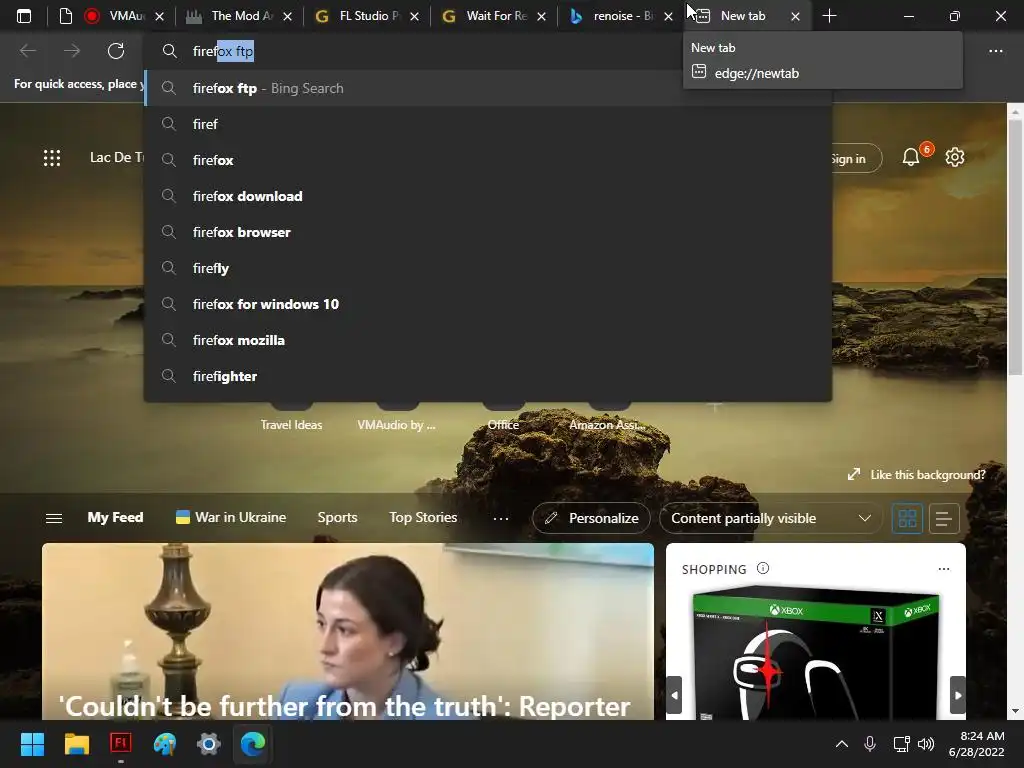
Task: Go to the previous shopping item
Action: click(x=675, y=696)
